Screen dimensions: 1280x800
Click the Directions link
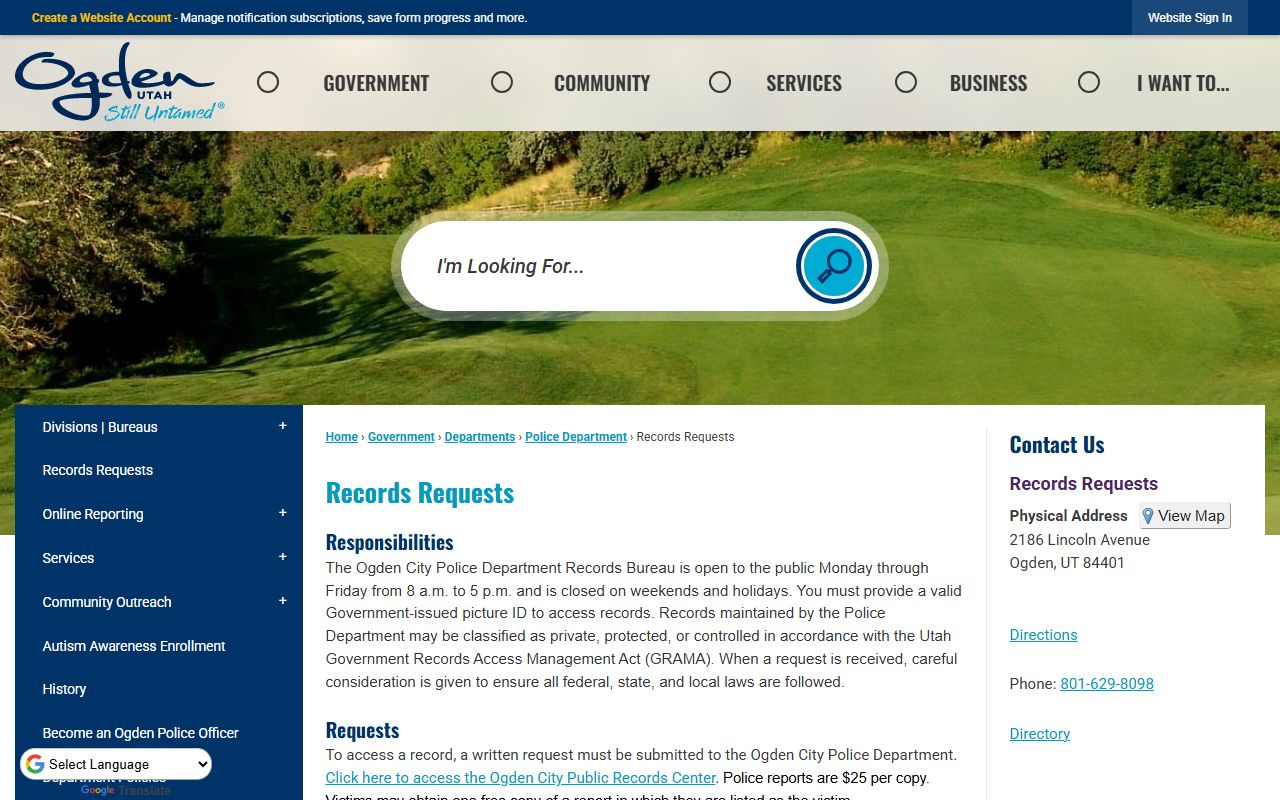coord(1043,635)
